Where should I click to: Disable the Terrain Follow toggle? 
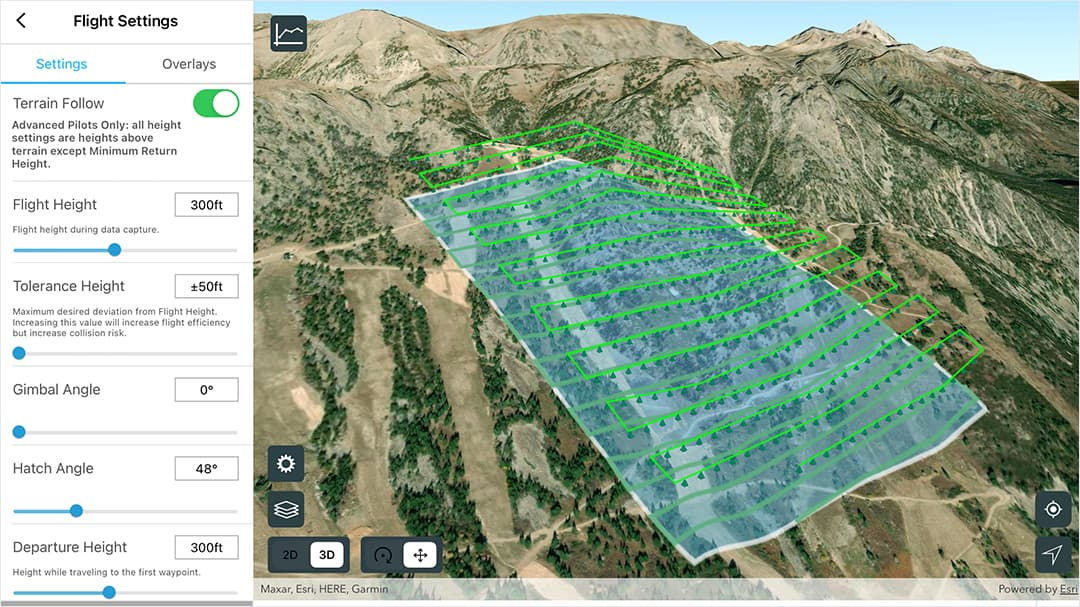[x=216, y=102]
